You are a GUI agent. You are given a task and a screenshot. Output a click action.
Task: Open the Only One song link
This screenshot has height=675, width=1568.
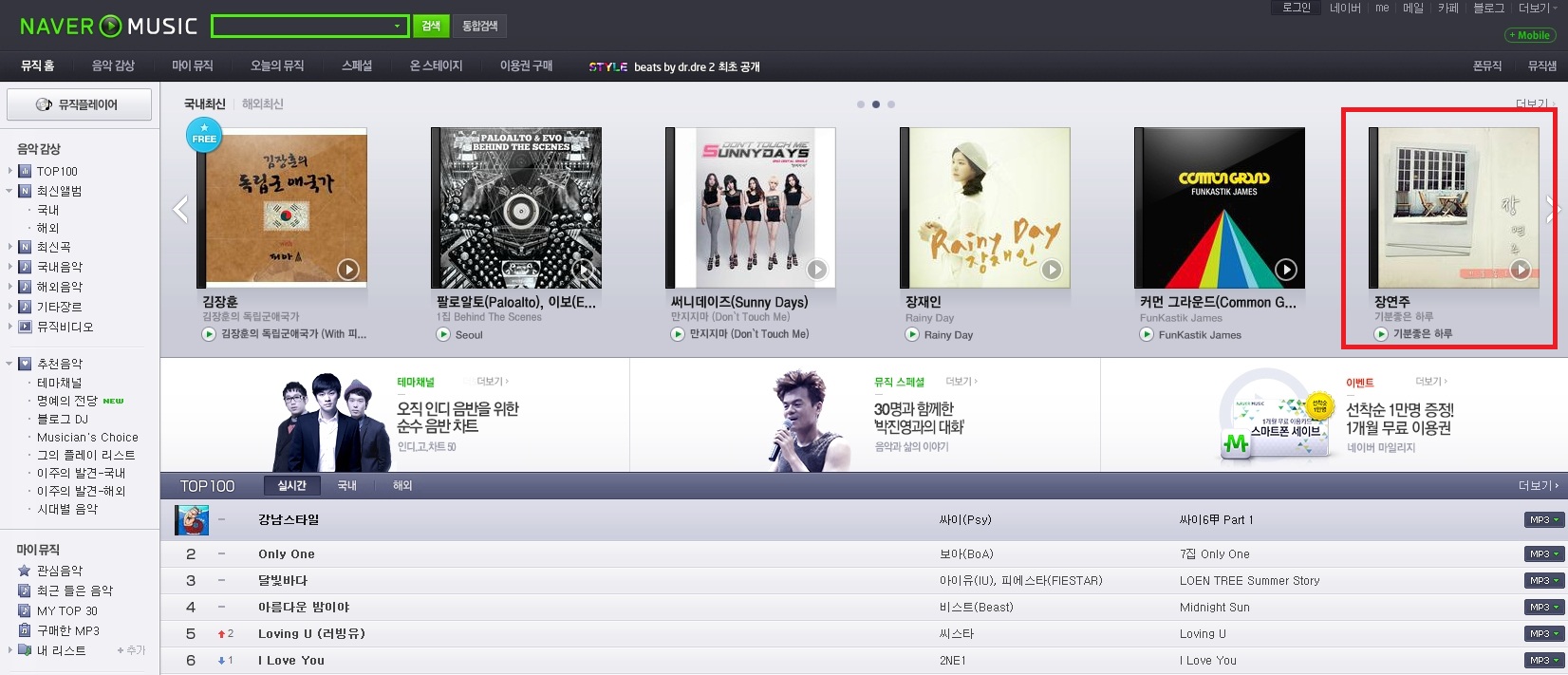287,554
